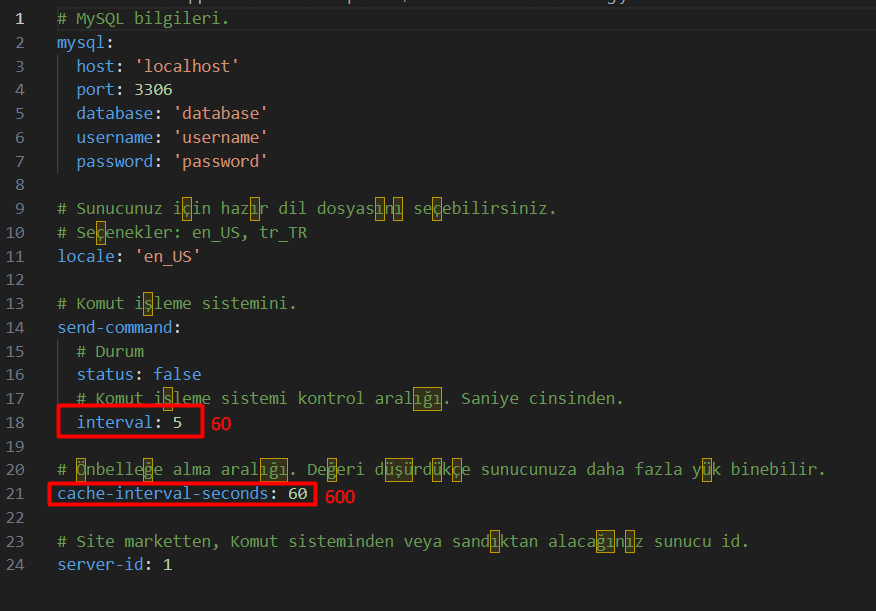Click the 'port' key
This screenshot has width=876, height=611.
click(95, 90)
